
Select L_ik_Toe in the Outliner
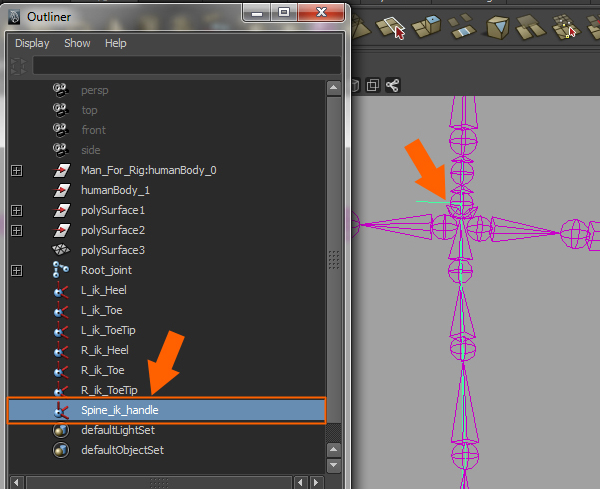pos(101,310)
